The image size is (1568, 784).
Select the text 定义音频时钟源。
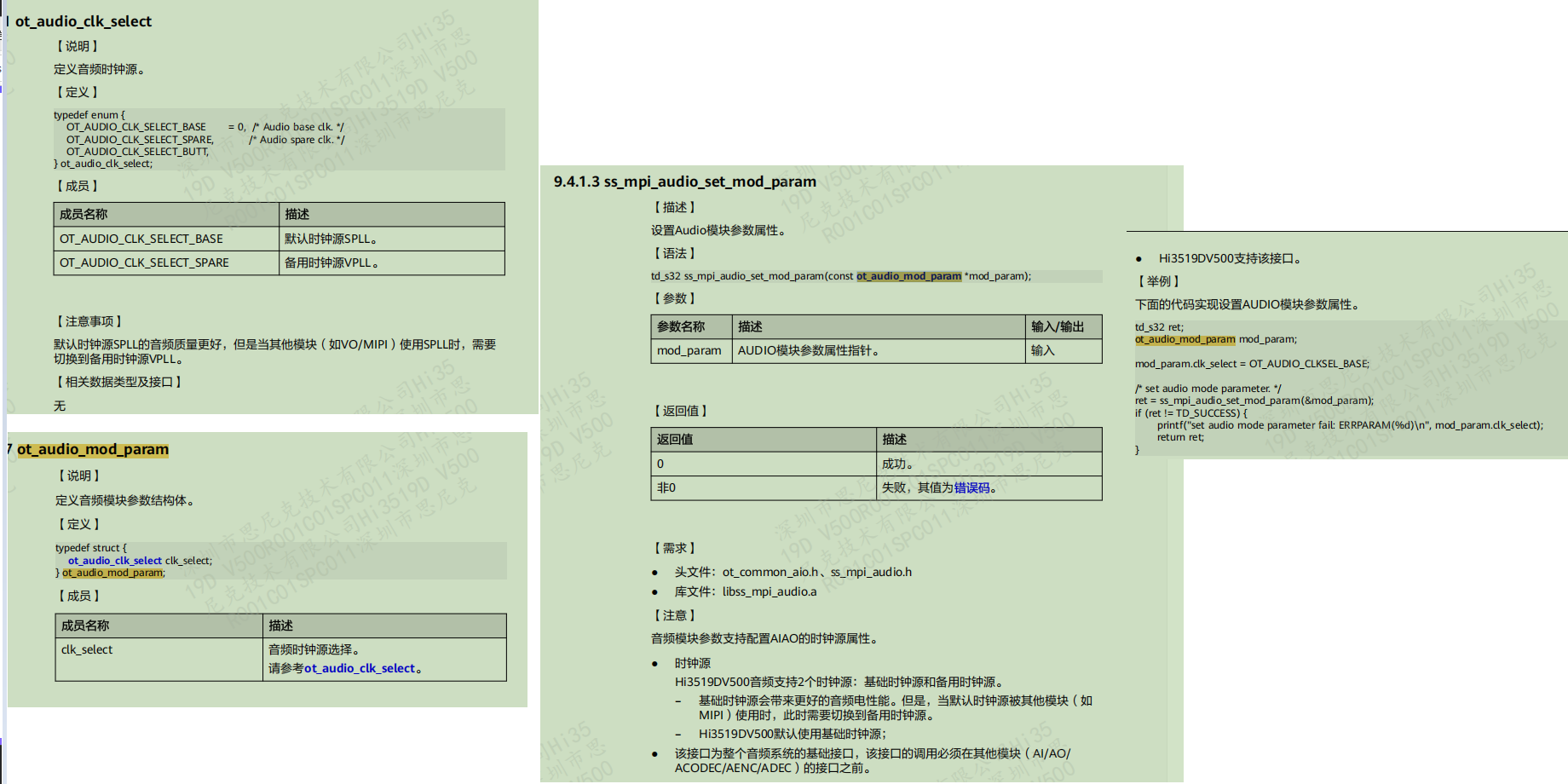coord(99,69)
